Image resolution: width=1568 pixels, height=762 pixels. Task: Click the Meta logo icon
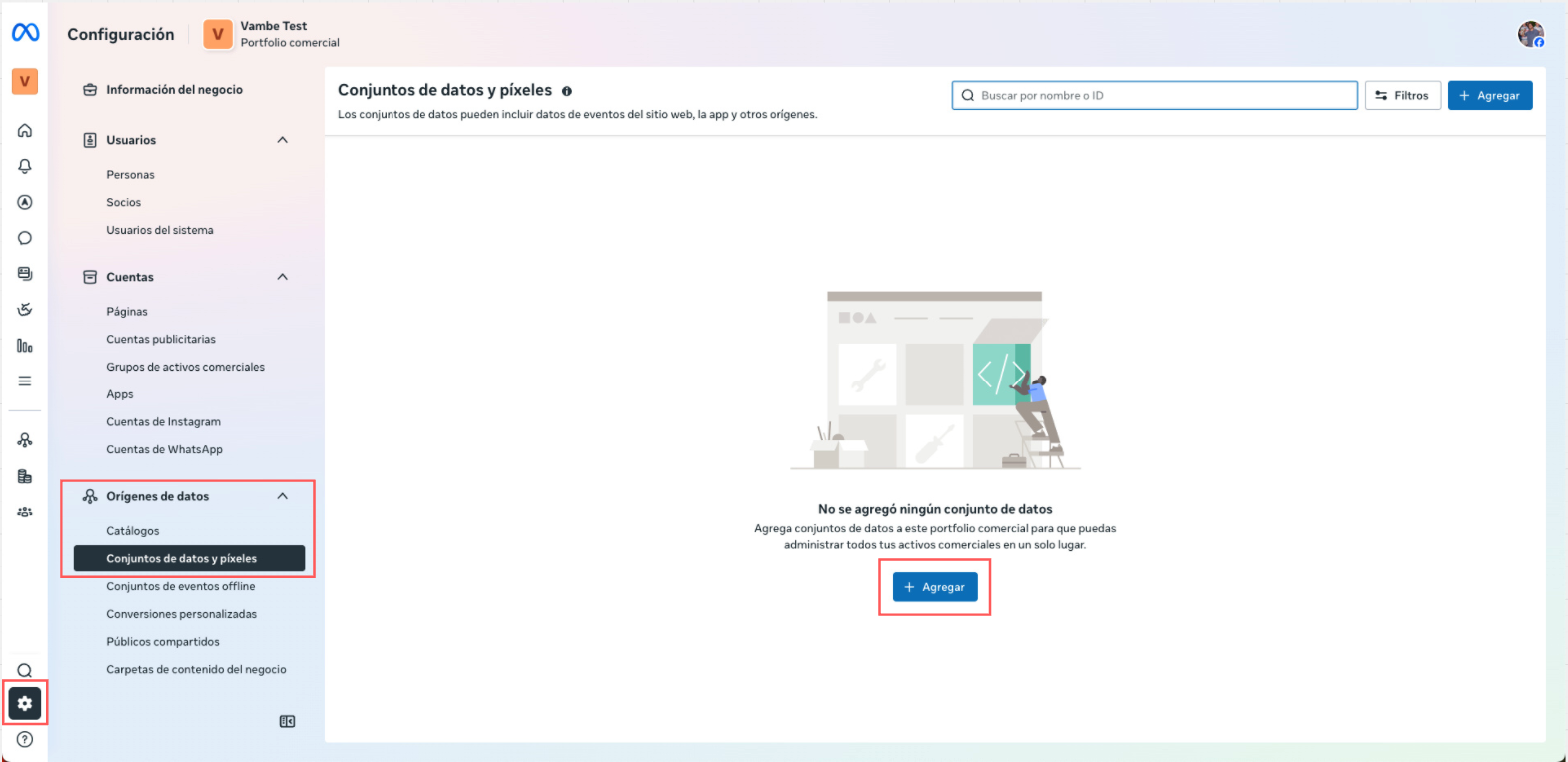(25, 33)
